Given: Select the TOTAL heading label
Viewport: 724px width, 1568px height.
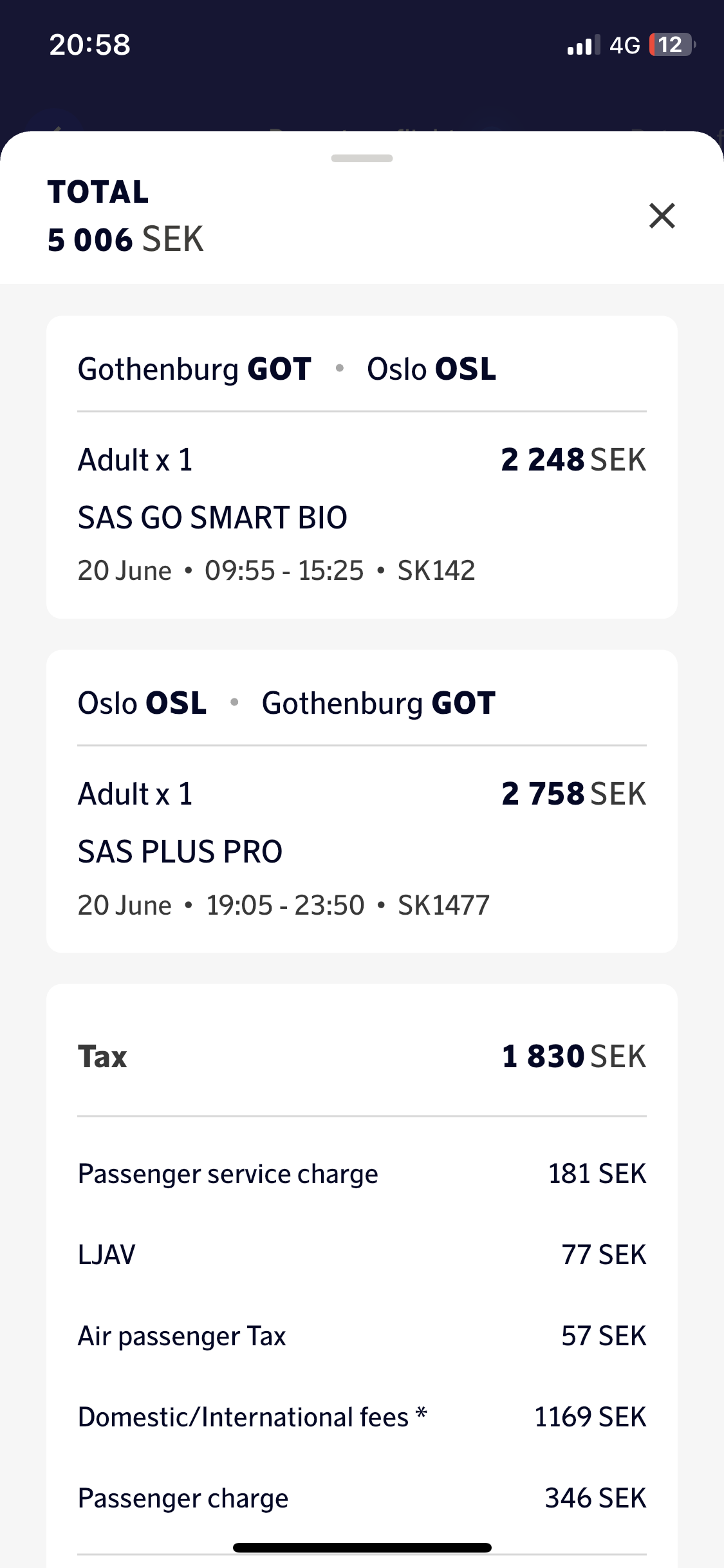Looking at the screenshot, I should coord(98,192).
